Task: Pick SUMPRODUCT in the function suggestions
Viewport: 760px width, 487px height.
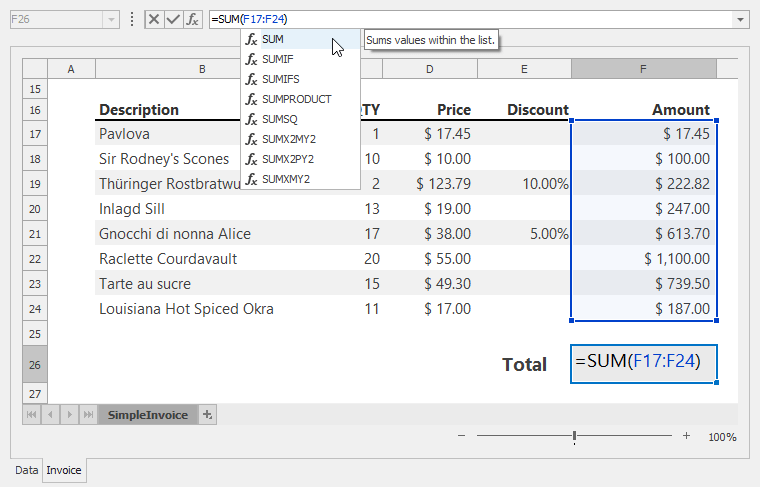Action: (x=296, y=99)
